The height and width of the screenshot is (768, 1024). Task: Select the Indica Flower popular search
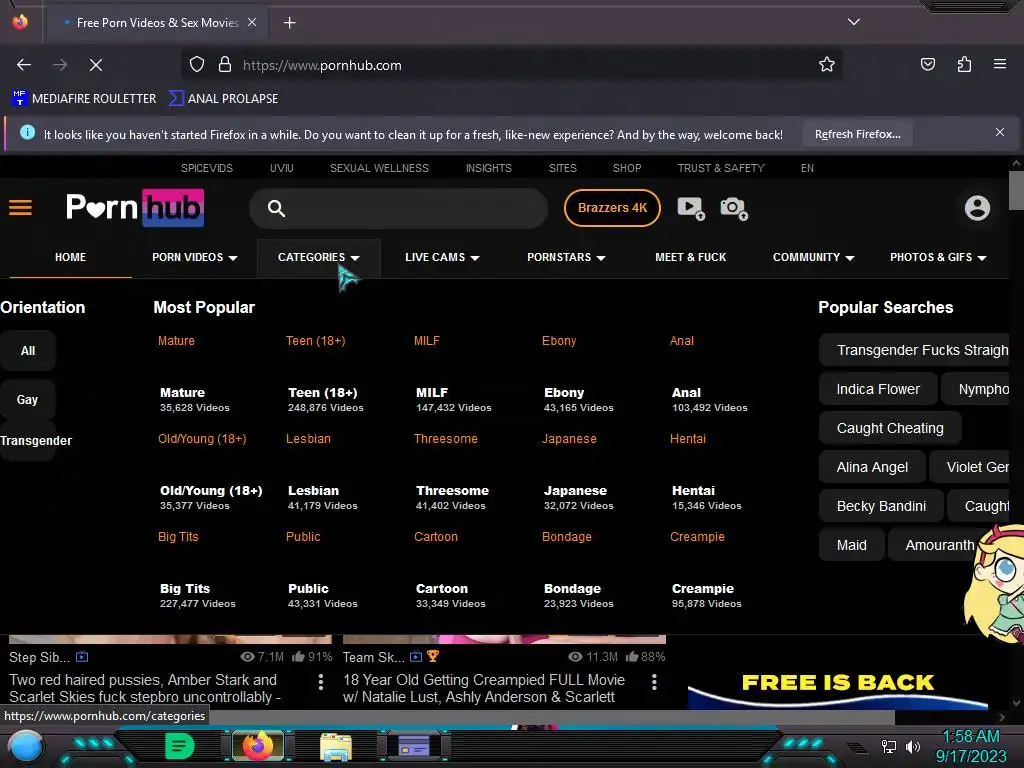click(x=878, y=389)
